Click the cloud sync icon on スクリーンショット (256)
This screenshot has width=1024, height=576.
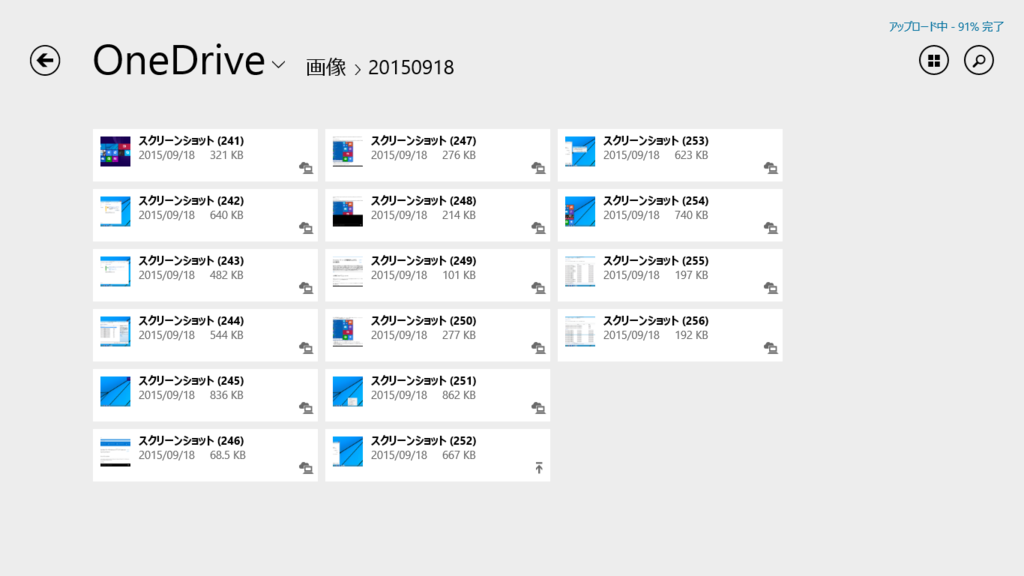[x=770, y=347]
